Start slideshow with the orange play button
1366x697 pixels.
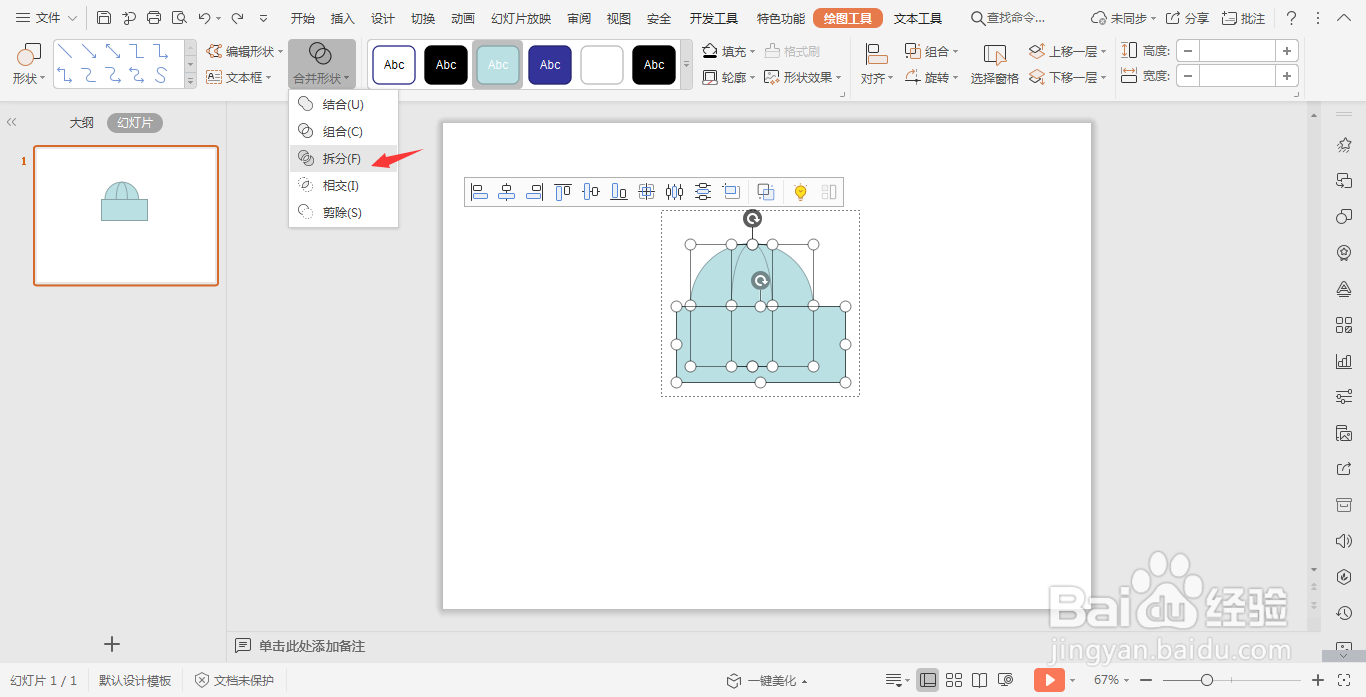(1049, 680)
